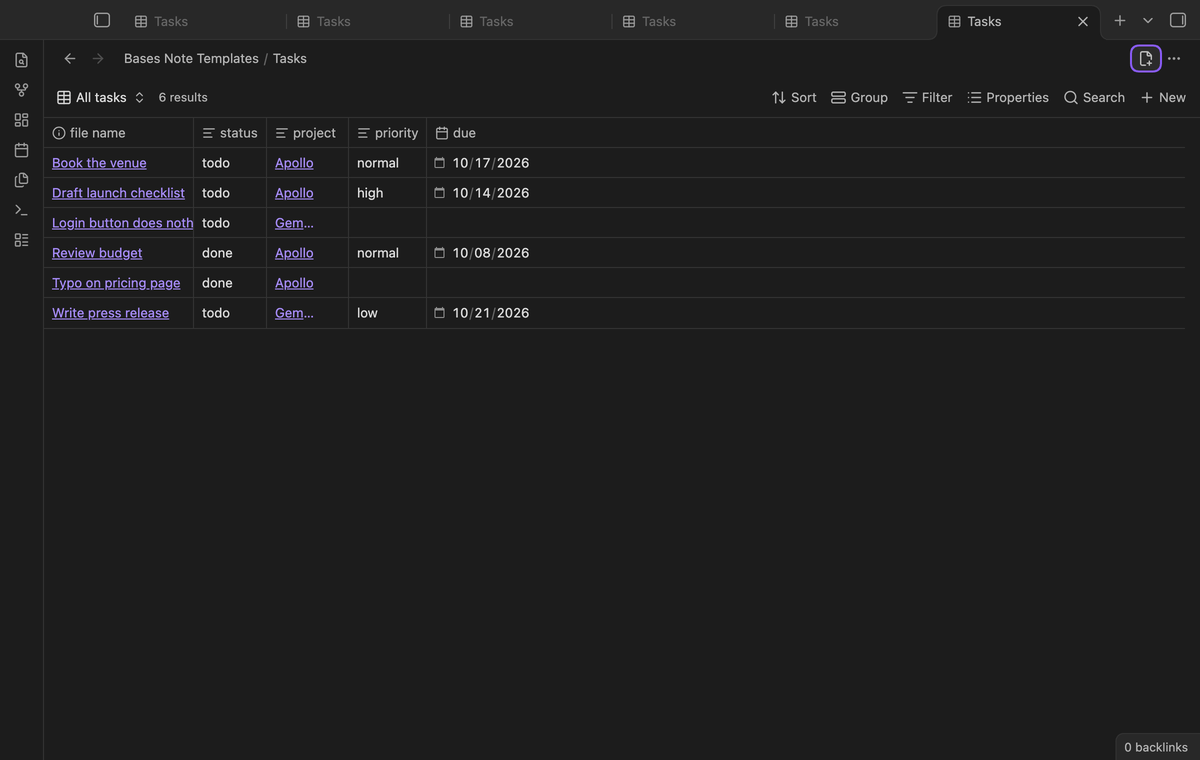The image size is (1200, 760).
Task: Open command palette terminal icon
Action: 21,210
